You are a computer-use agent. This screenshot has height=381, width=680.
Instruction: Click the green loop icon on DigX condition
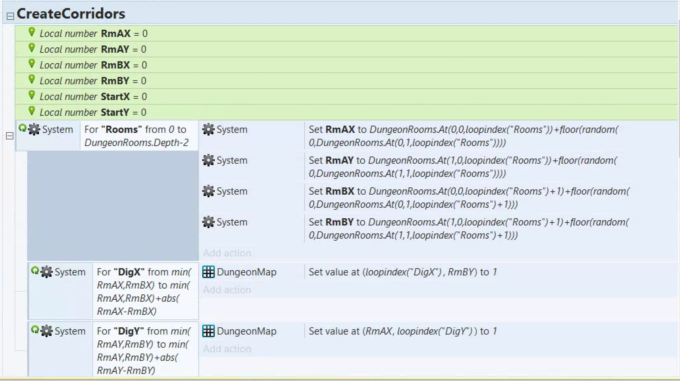point(35,271)
